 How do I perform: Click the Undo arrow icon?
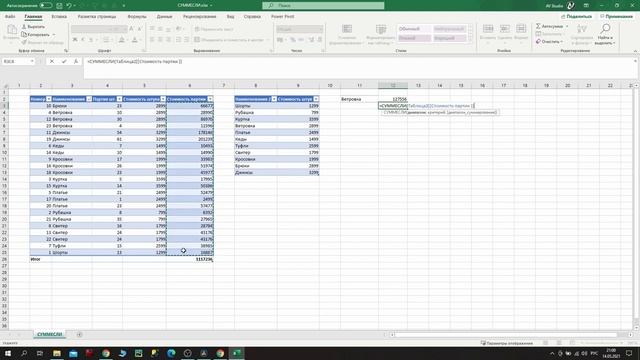pyautogui.click(x=69, y=5)
